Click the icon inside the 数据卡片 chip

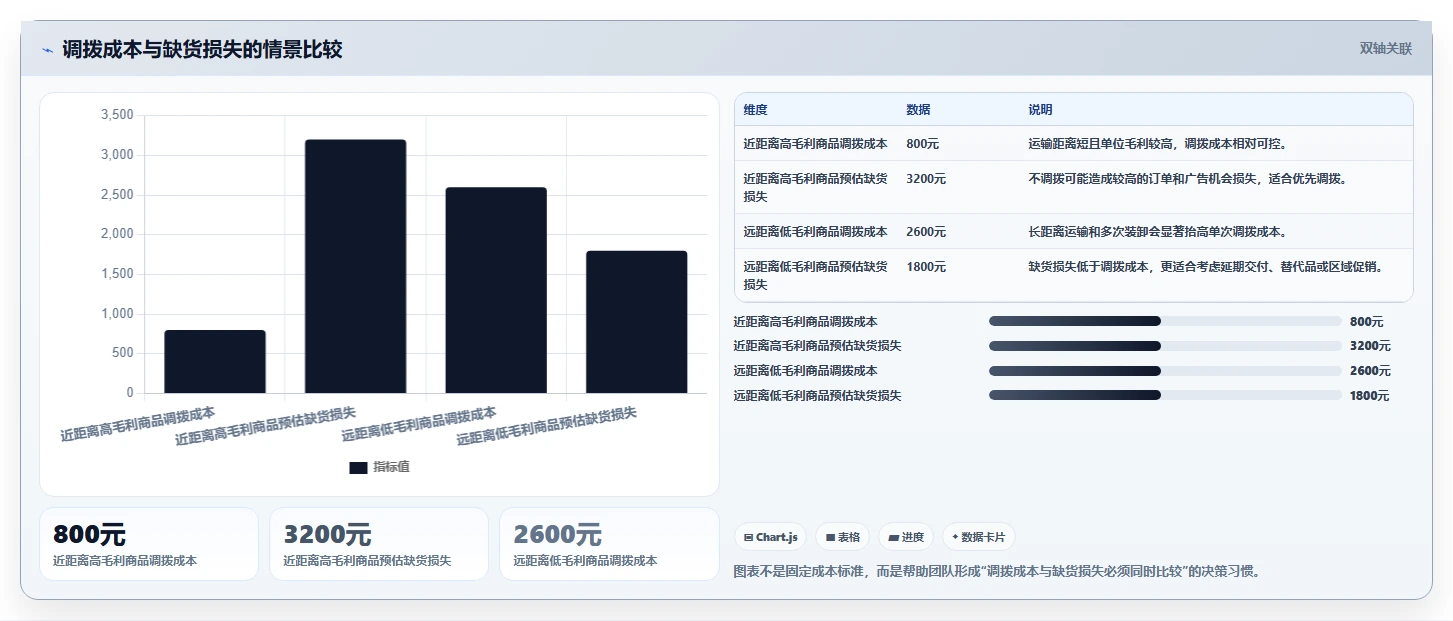point(955,537)
